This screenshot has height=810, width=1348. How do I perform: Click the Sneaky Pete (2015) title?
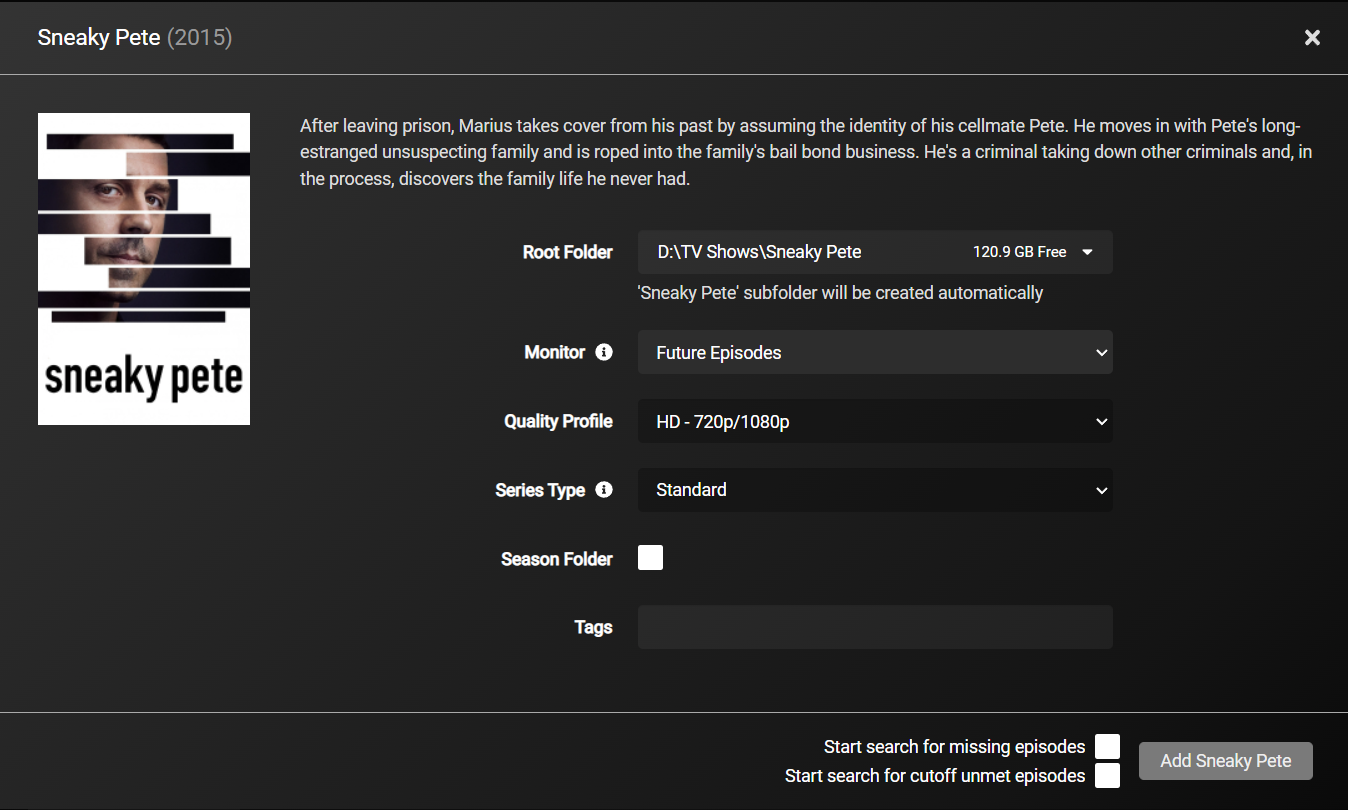135,38
